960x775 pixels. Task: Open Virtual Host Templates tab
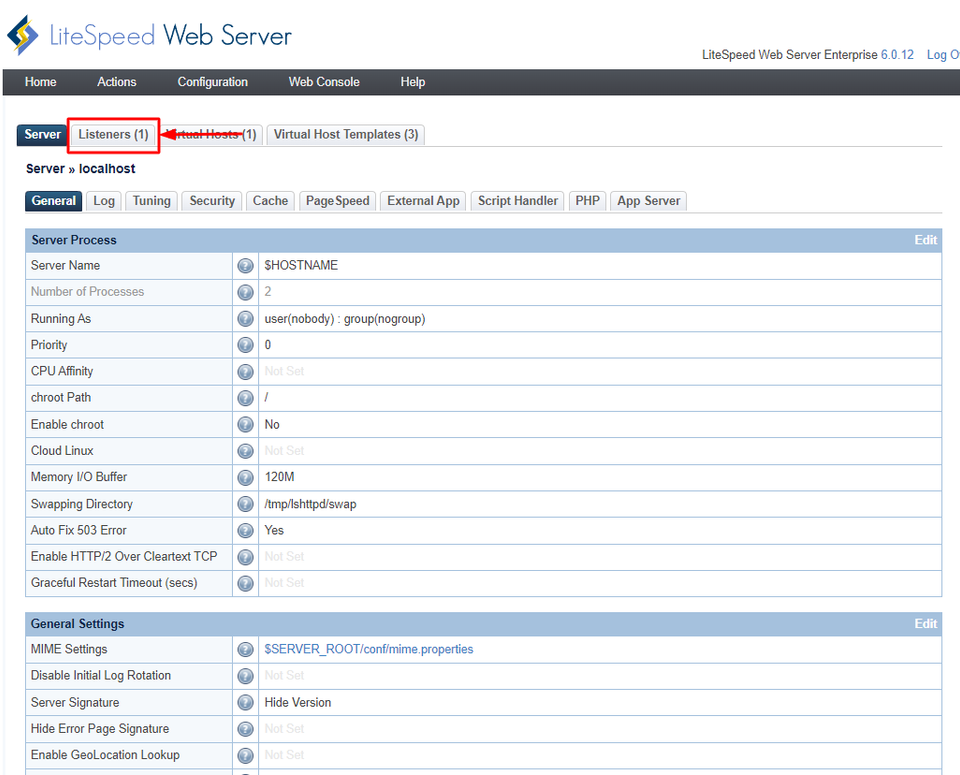(345, 135)
